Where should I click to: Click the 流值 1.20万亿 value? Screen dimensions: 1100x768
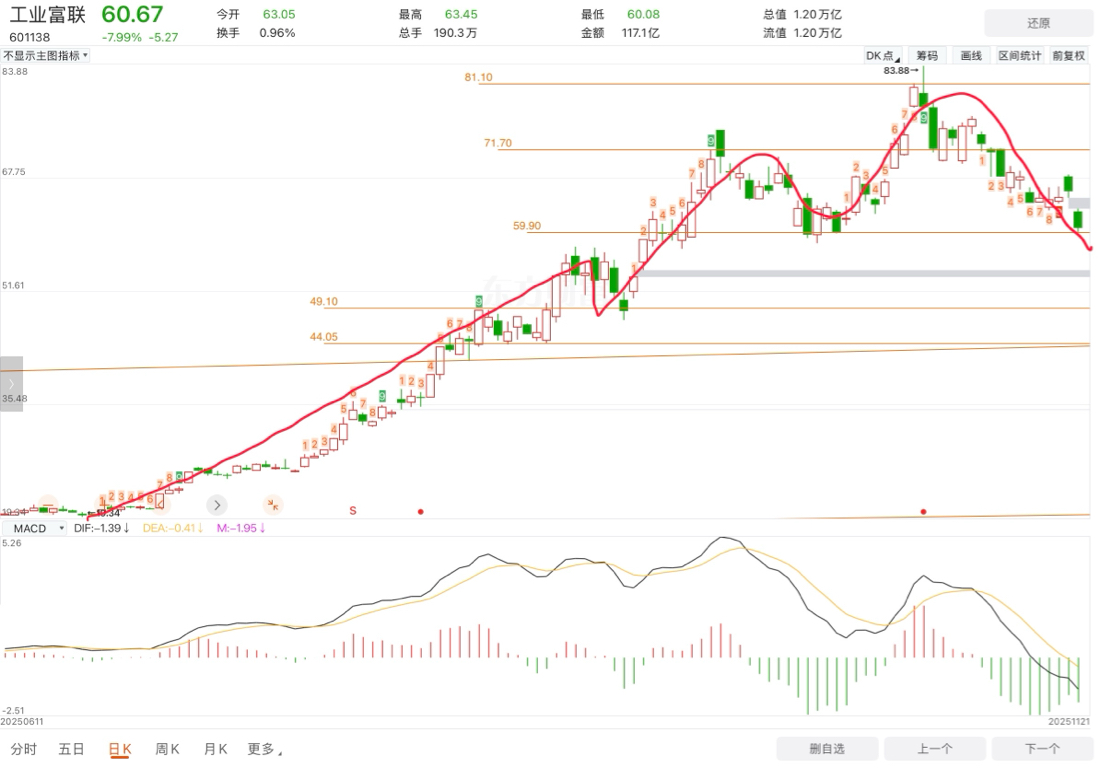[x=818, y=33]
